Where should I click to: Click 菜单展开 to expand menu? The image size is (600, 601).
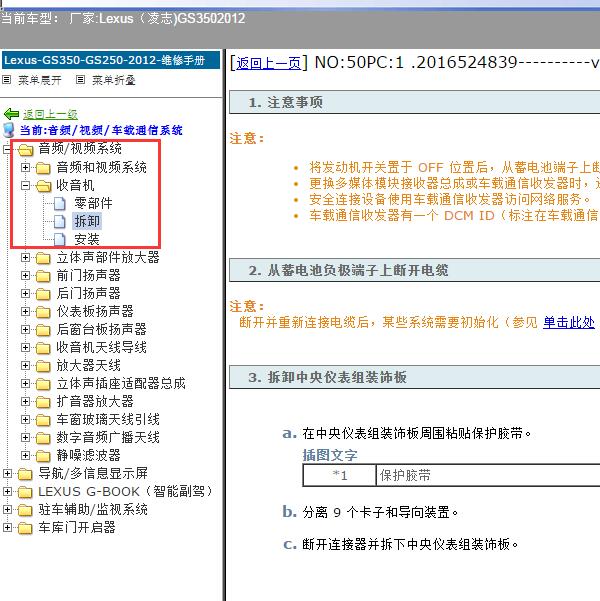coord(40,80)
